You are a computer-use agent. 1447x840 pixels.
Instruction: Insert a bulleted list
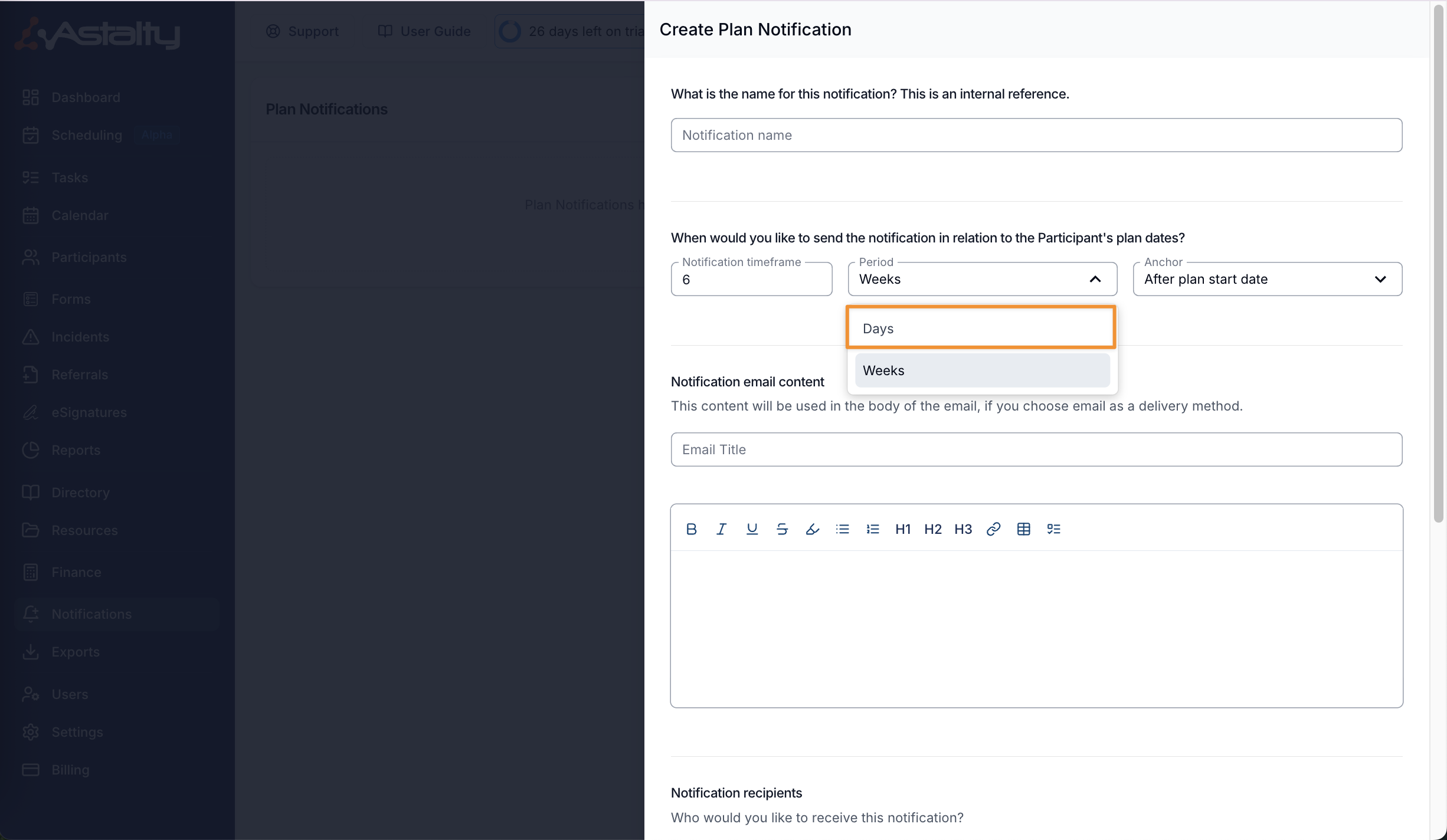(x=842, y=529)
